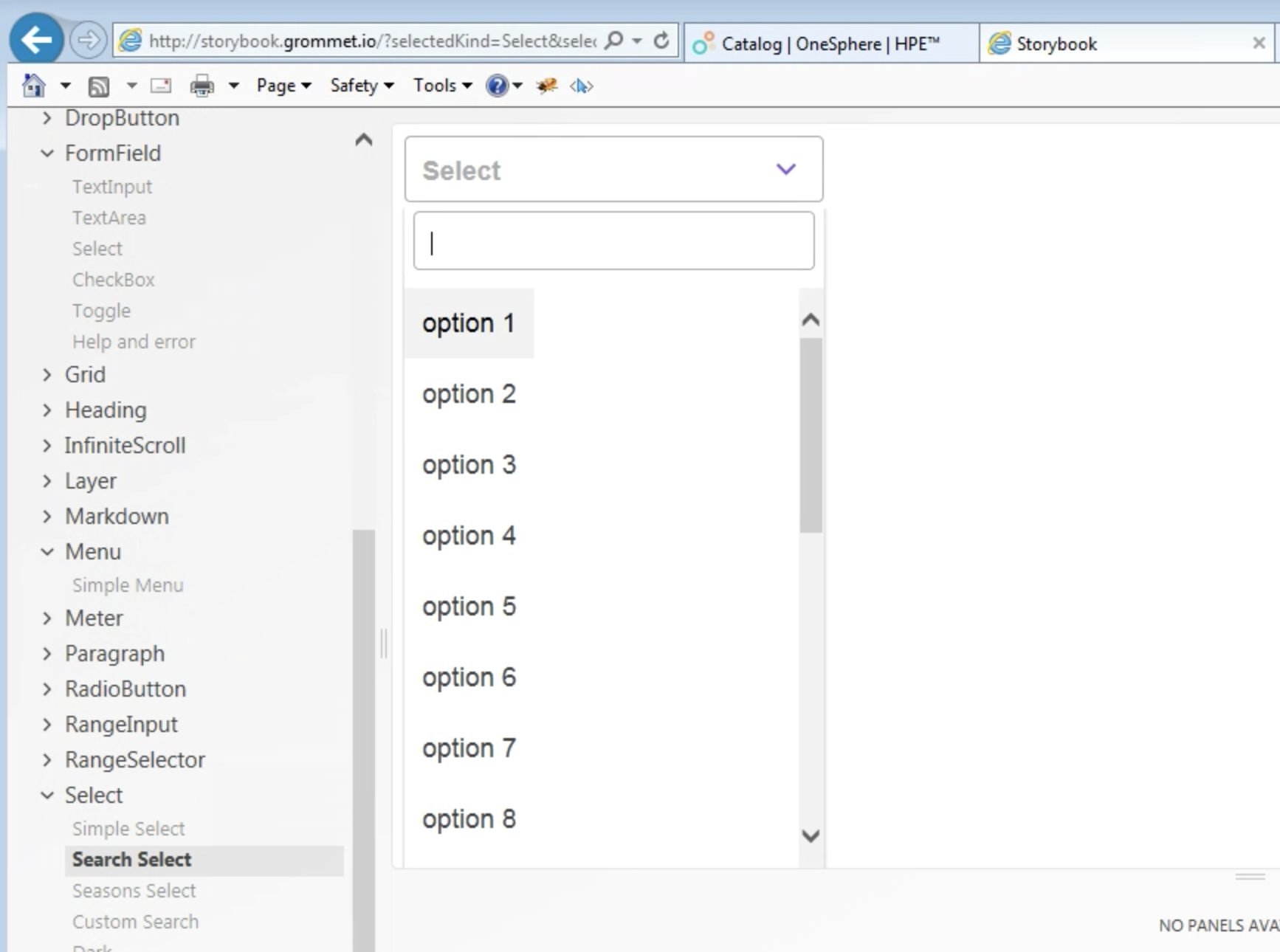This screenshot has width=1280, height=952.
Task: Open the Select dropdown chevron
Action: [x=785, y=169]
